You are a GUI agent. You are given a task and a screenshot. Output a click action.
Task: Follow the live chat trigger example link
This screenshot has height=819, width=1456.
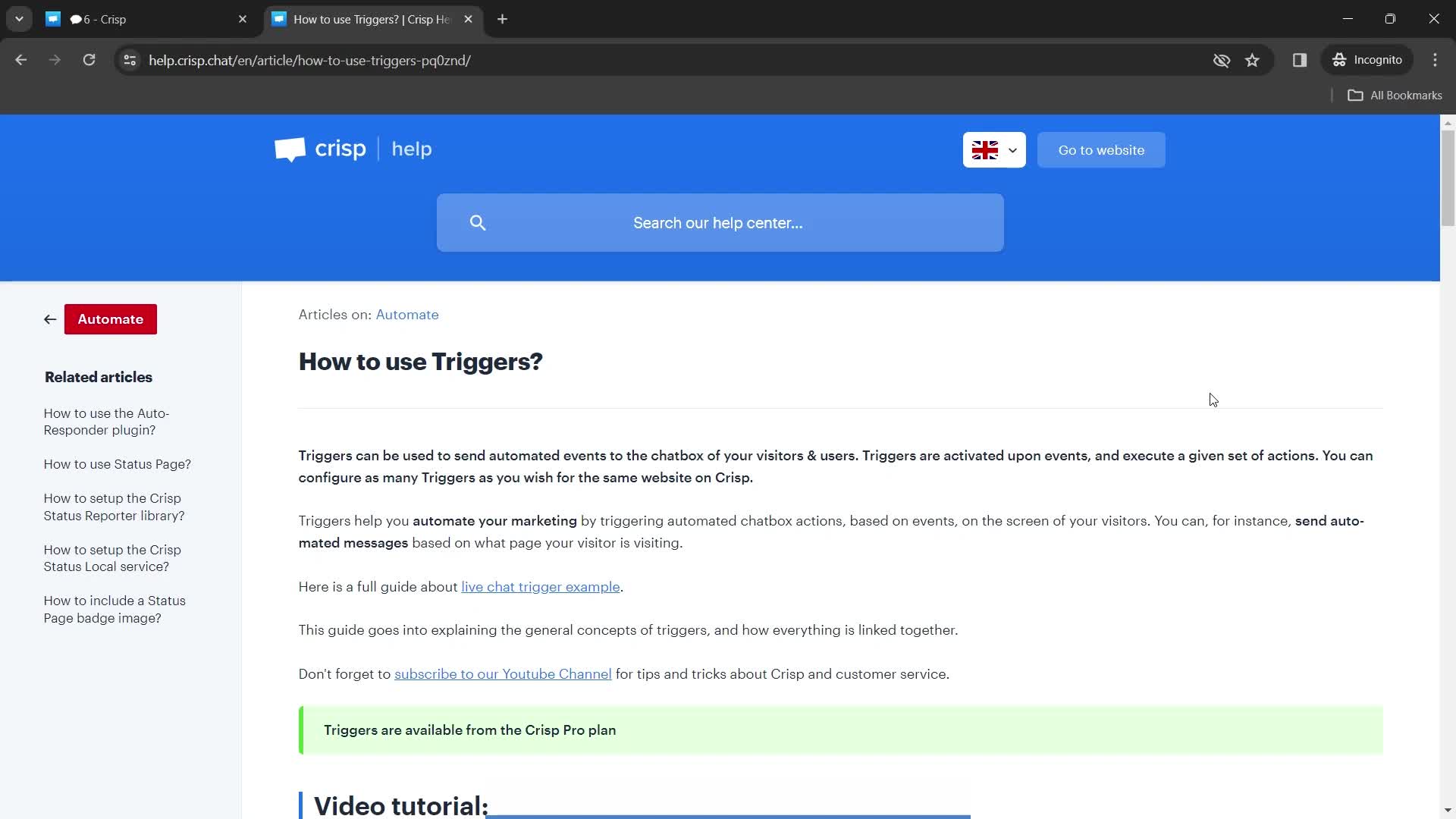click(541, 587)
